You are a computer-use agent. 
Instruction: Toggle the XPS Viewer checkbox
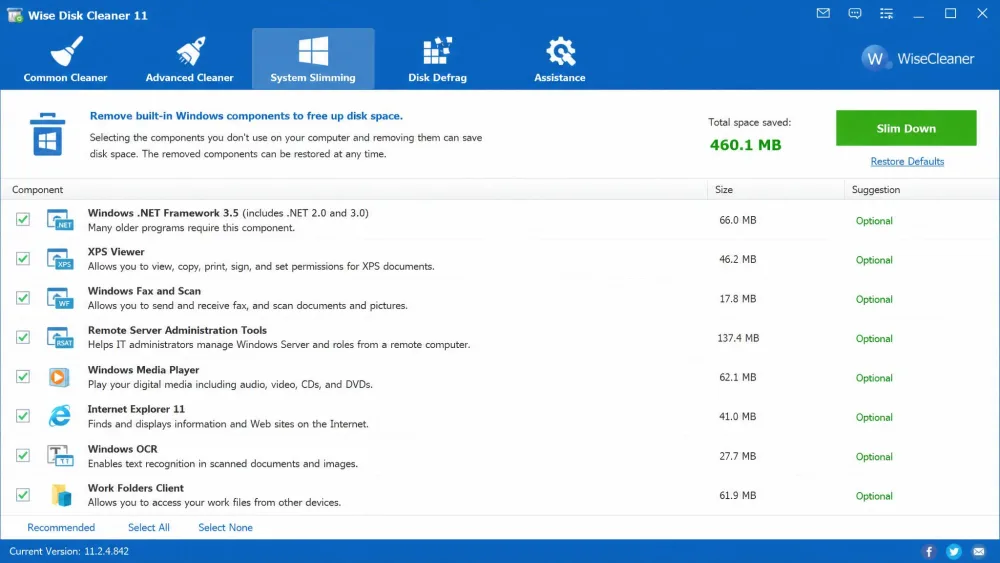click(23, 258)
